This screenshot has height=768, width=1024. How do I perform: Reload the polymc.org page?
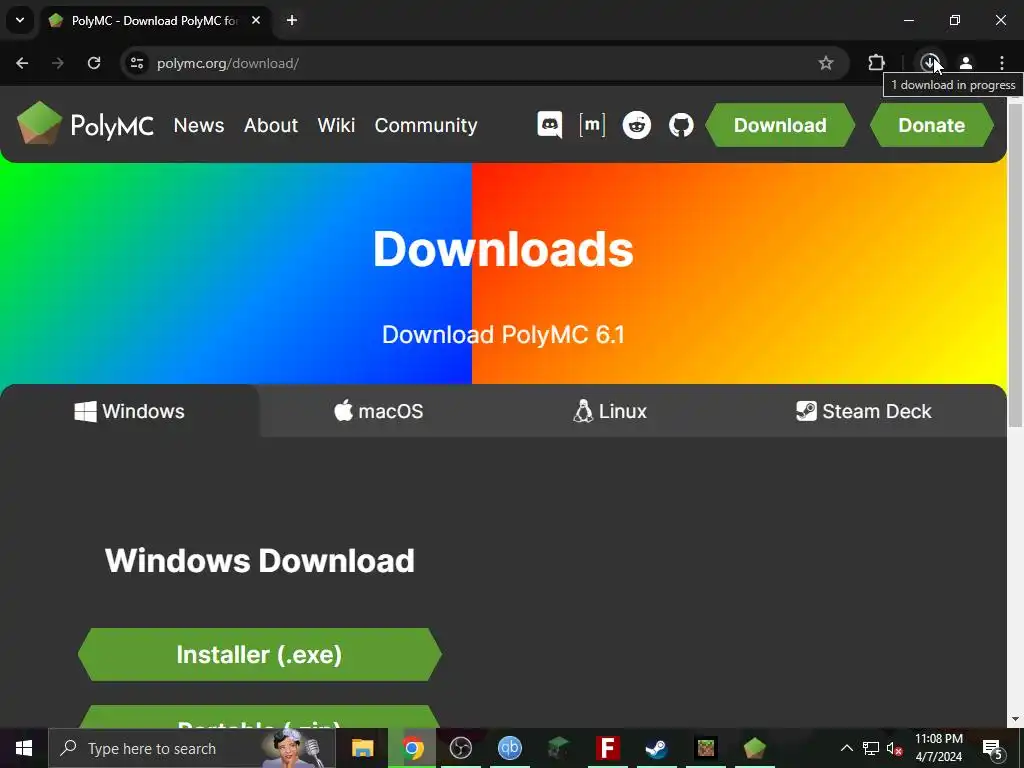tap(94, 63)
